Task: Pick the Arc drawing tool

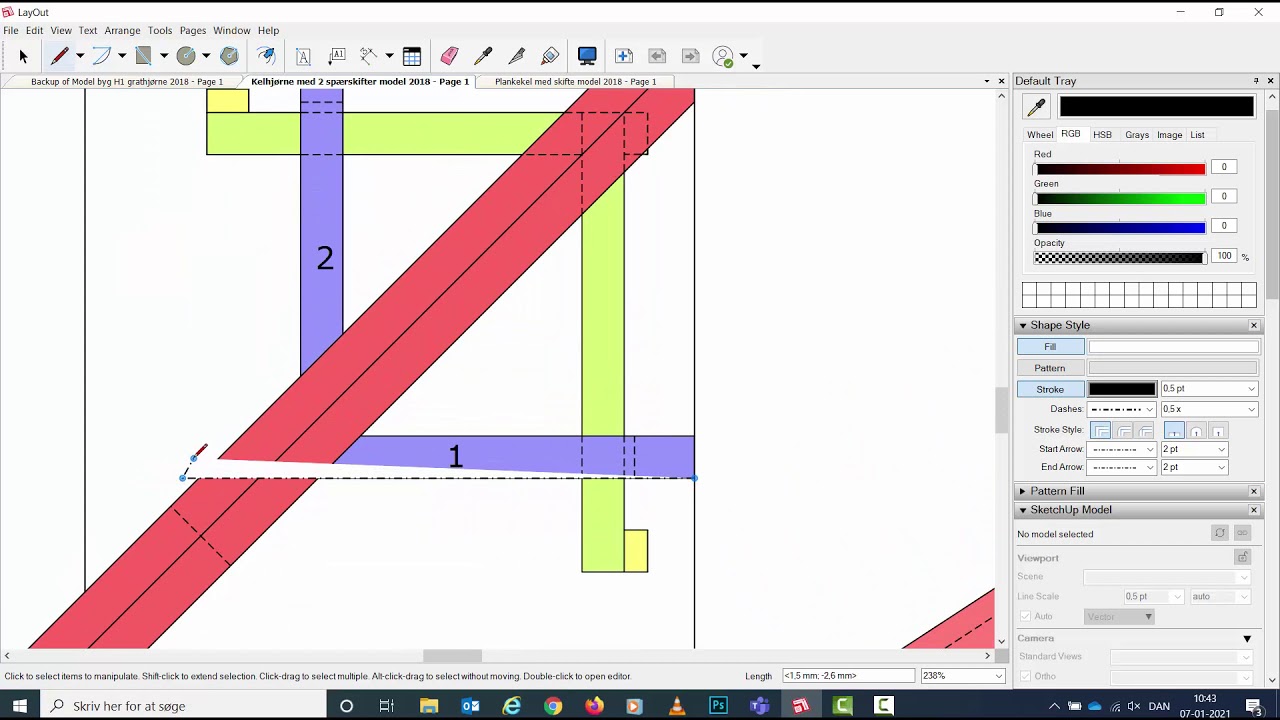Action: (x=102, y=57)
